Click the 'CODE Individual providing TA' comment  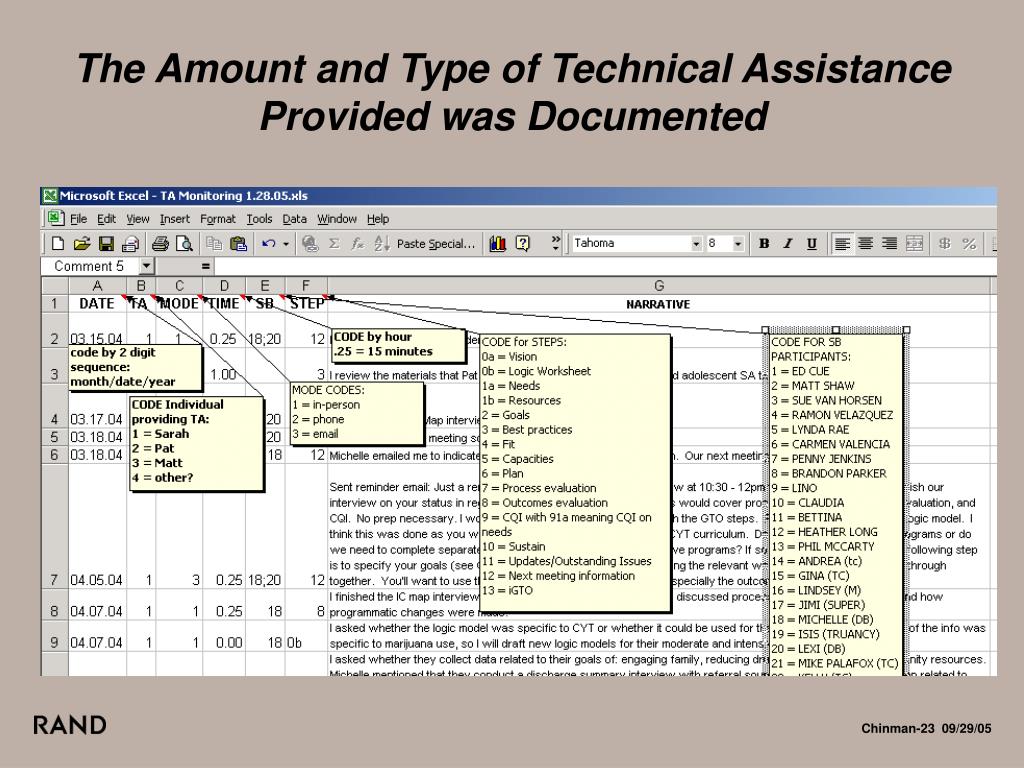(x=196, y=443)
